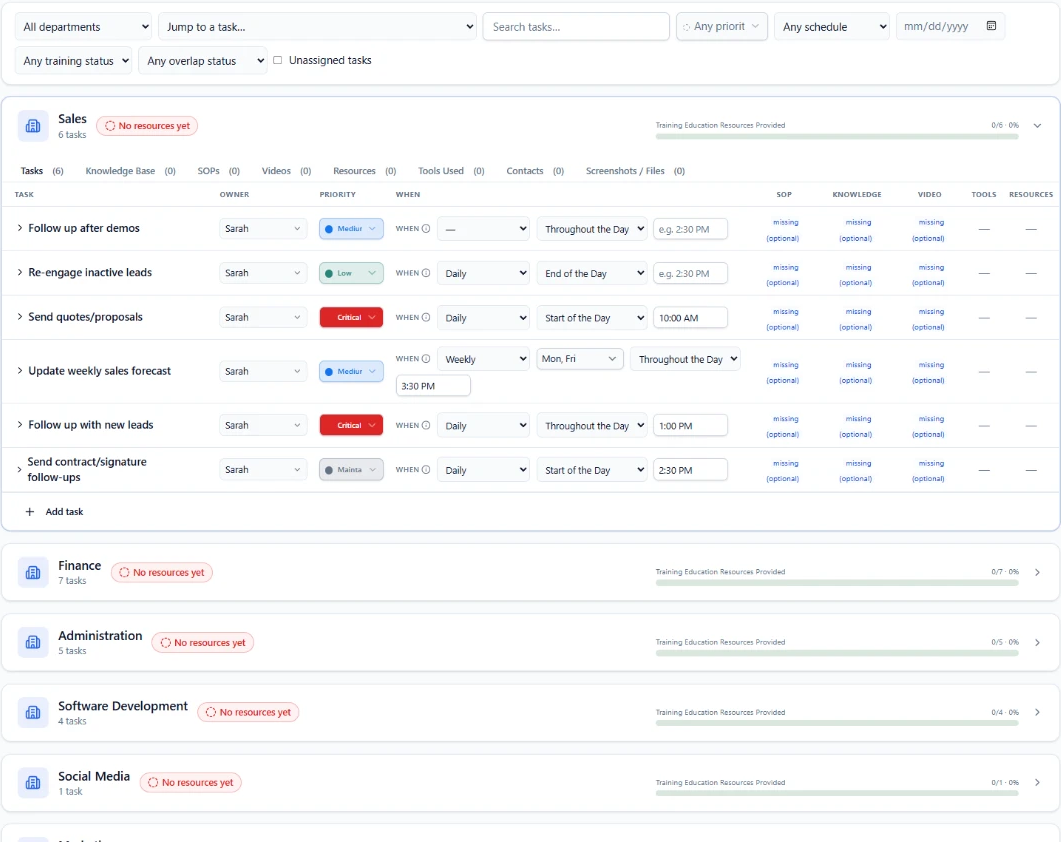Open the empty frequency dropdown for Follow up after demos
Viewport: 1061px width, 842px height.
pos(483,229)
